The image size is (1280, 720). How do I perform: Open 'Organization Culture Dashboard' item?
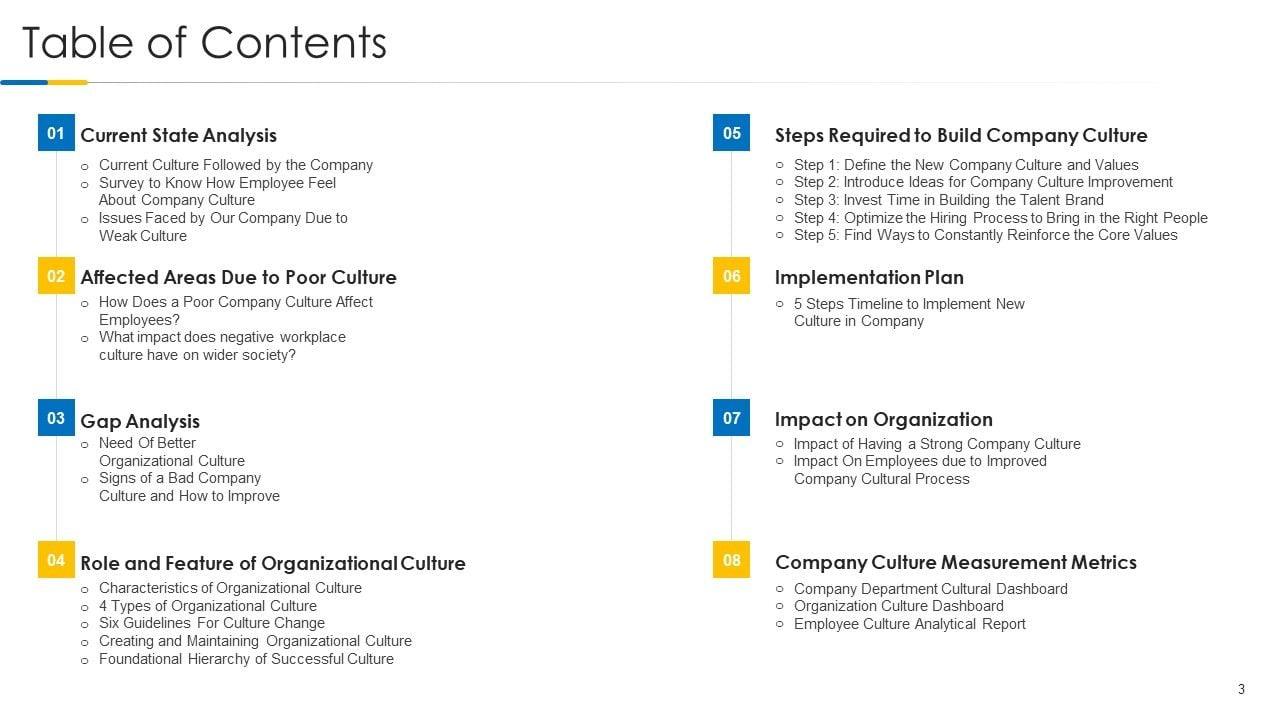tap(898, 606)
